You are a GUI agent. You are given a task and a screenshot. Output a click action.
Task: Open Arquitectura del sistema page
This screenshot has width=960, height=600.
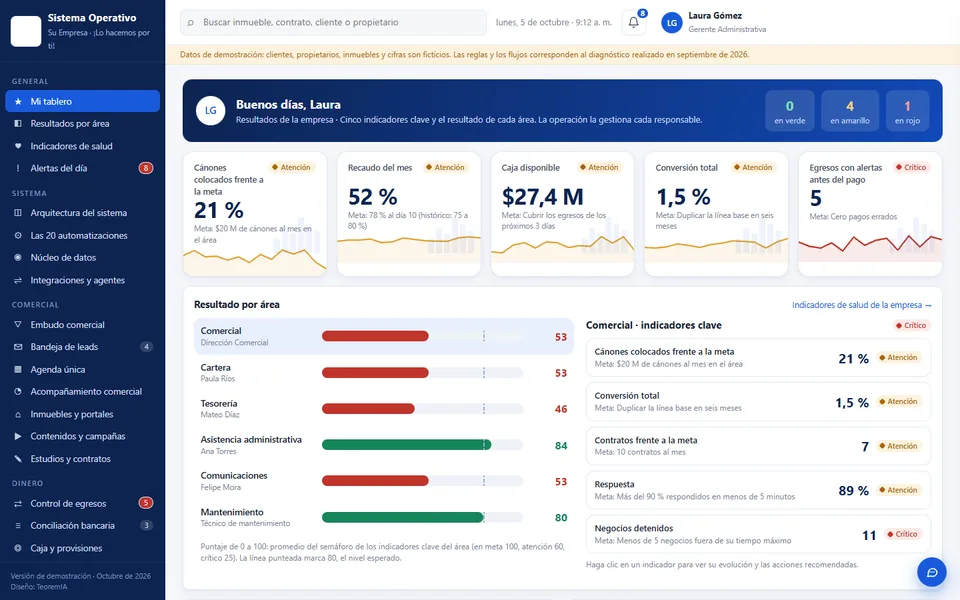click(83, 213)
